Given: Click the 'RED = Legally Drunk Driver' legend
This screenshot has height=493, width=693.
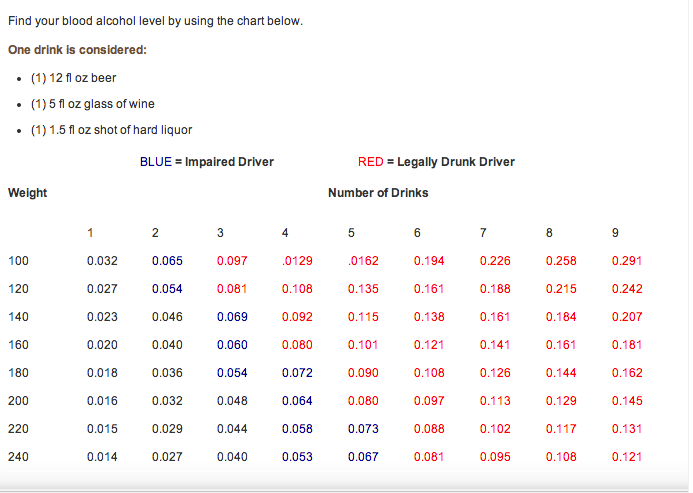Looking at the screenshot, I should pos(436,162).
